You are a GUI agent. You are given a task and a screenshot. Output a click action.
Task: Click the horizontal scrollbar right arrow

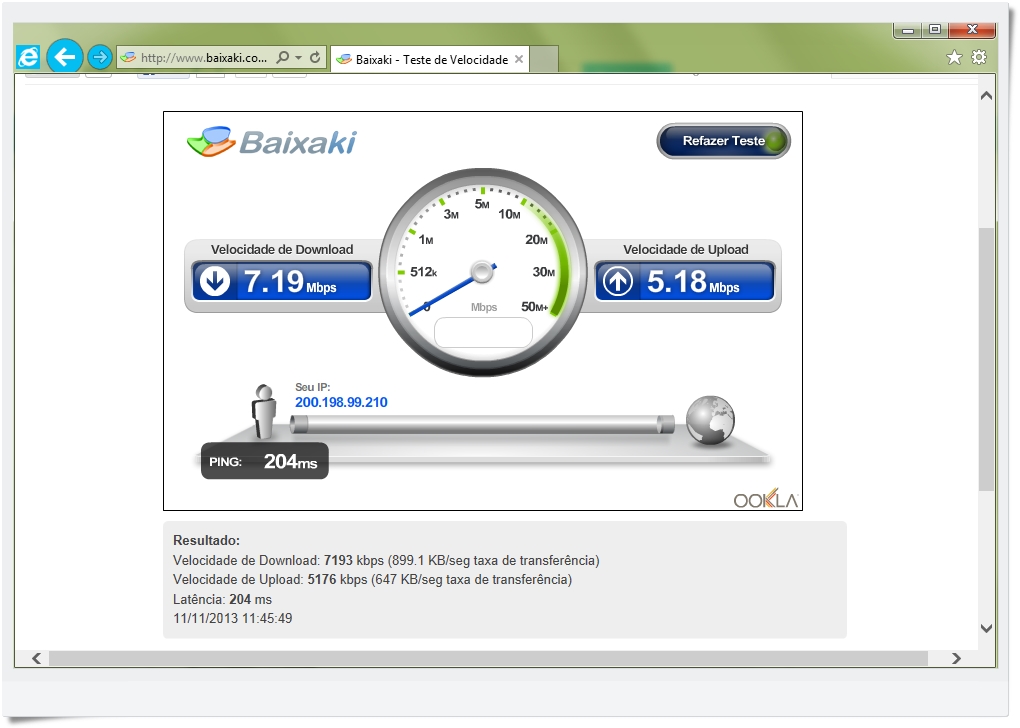956,658
